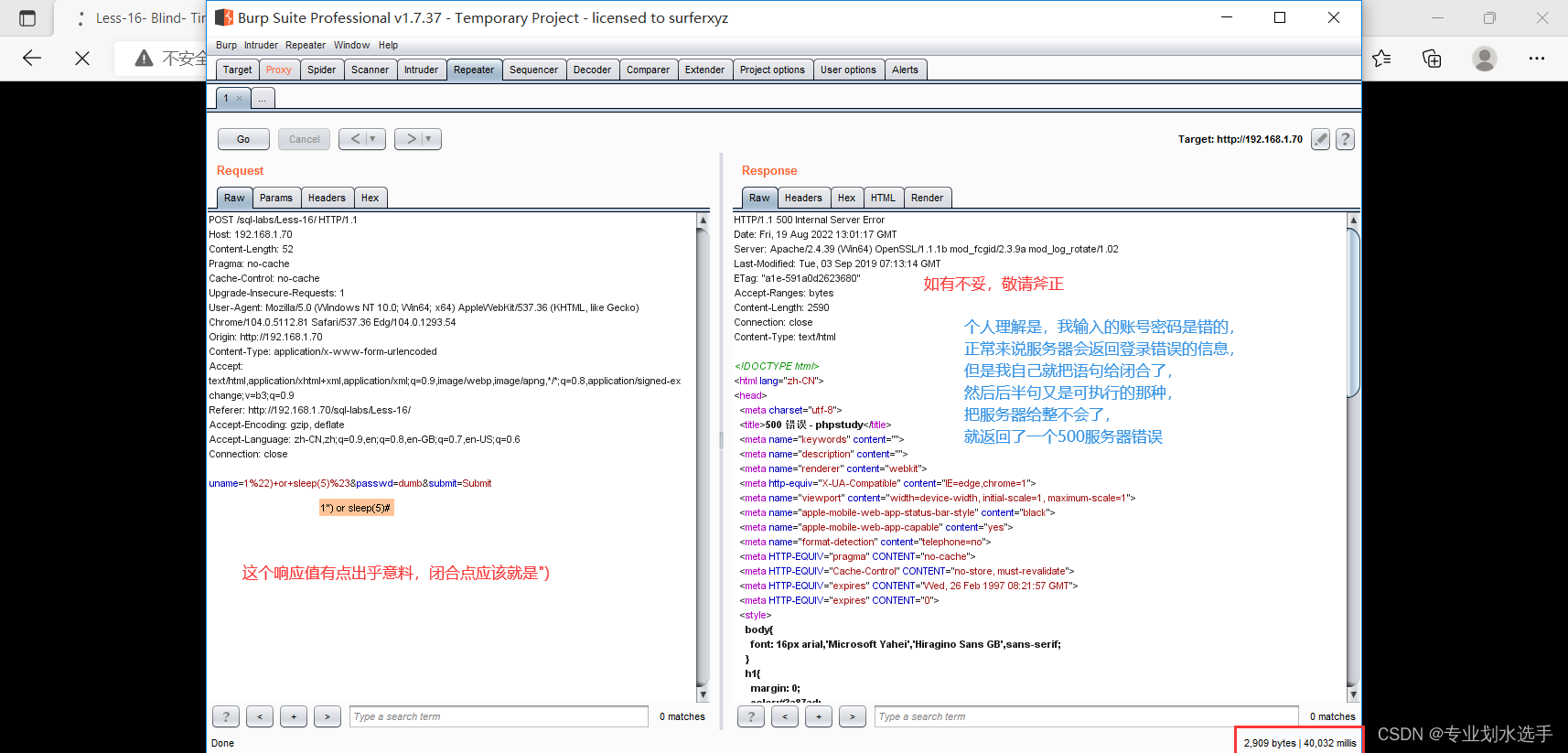Viewport: 1568px width, 753px height.
Task: Open history forward dropdown arrow
Action: click(x=428, y=139)
